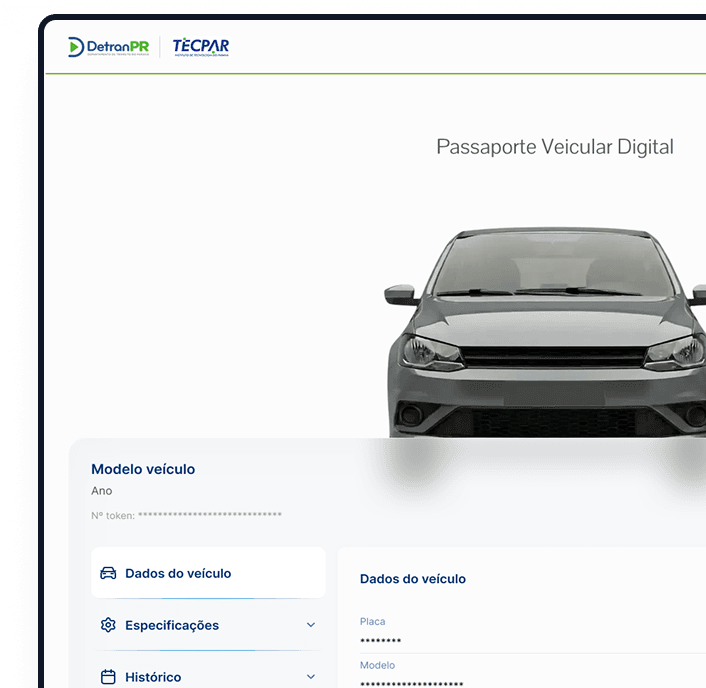
Task: Click the Modelo veículo heading
Action: [143, 469]
